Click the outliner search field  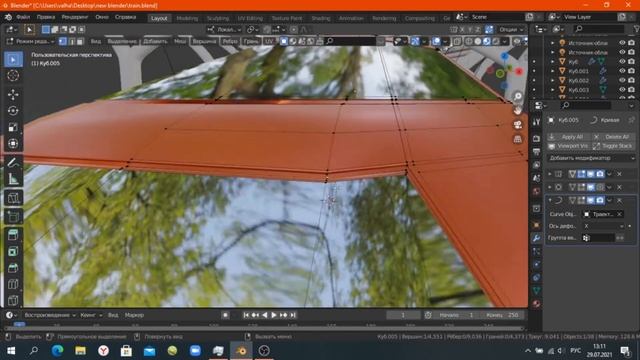pos(598,29)
